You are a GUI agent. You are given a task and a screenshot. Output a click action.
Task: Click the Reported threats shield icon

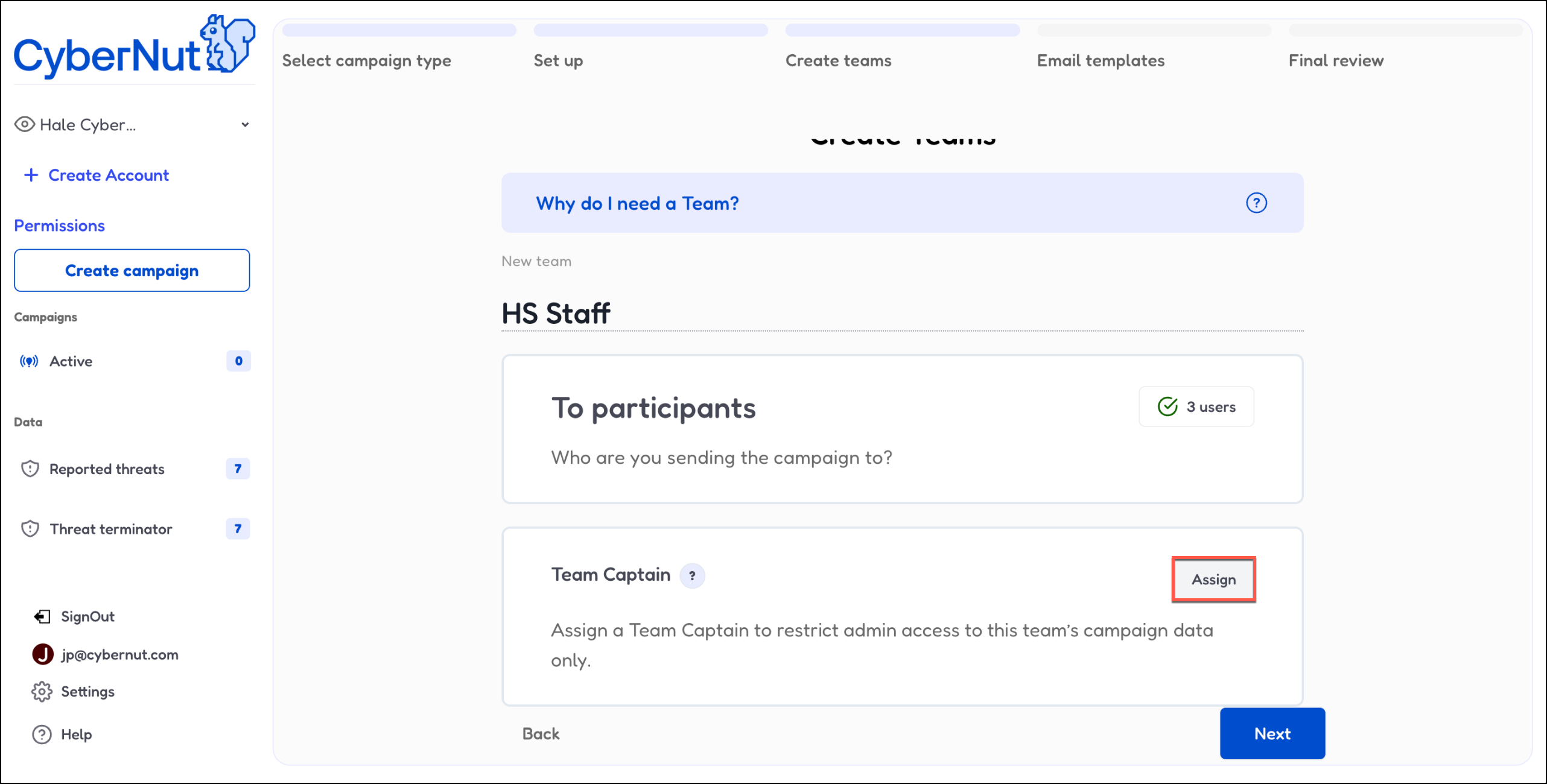click(x=30, y=469)
